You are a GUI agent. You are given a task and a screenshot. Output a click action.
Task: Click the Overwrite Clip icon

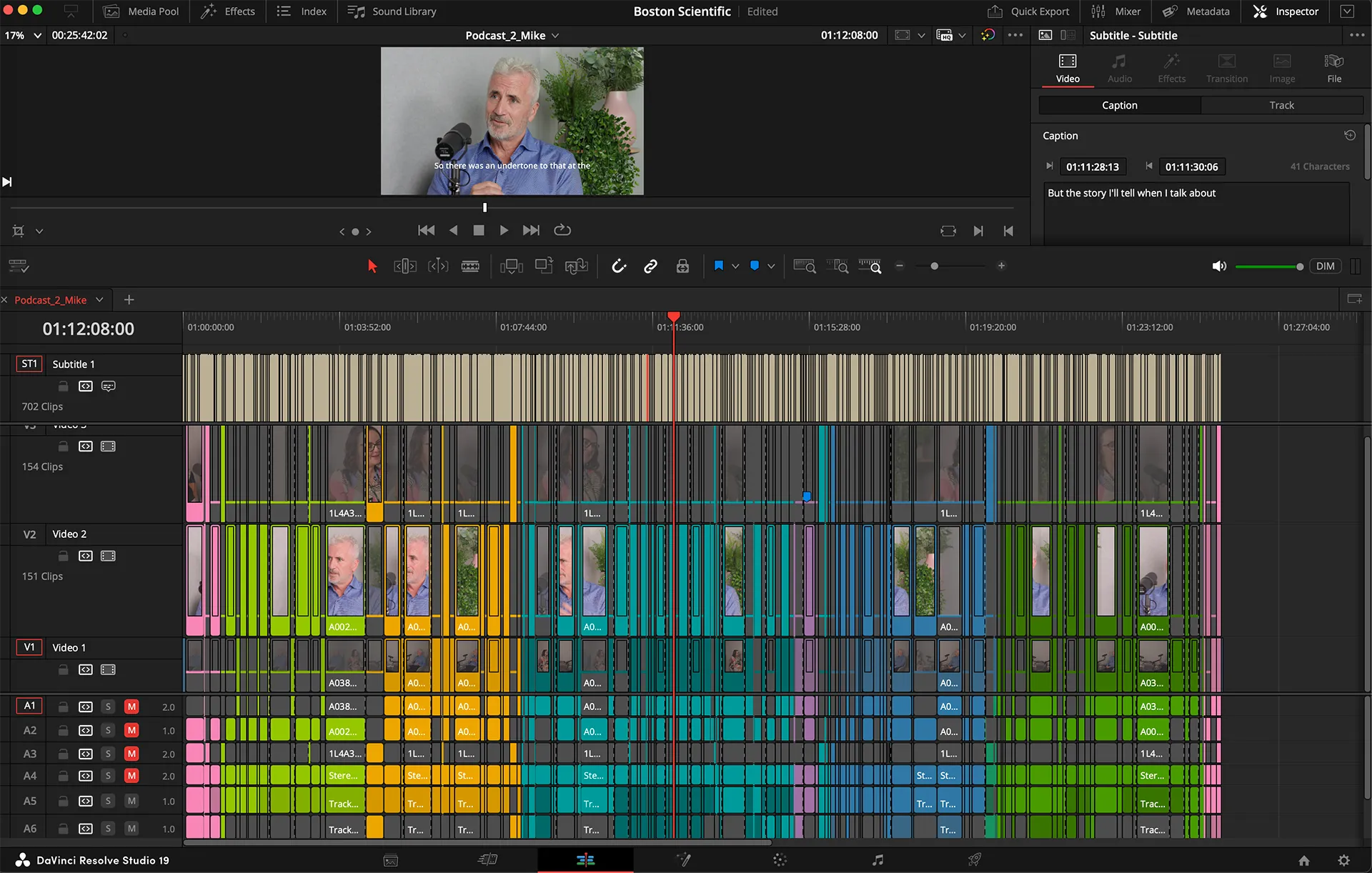[544, 266]
